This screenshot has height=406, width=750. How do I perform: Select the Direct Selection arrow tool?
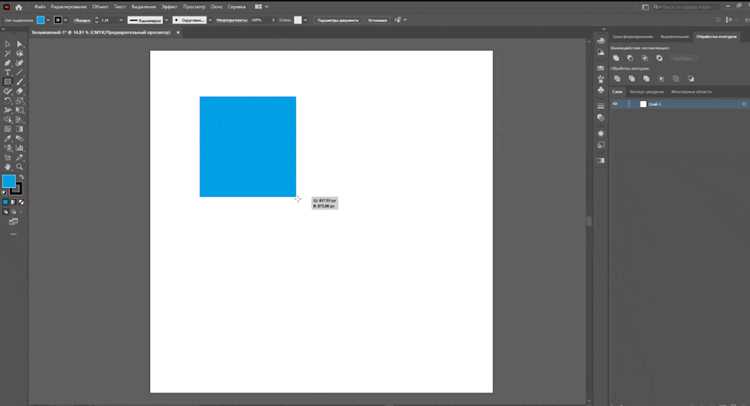point(20,44)
